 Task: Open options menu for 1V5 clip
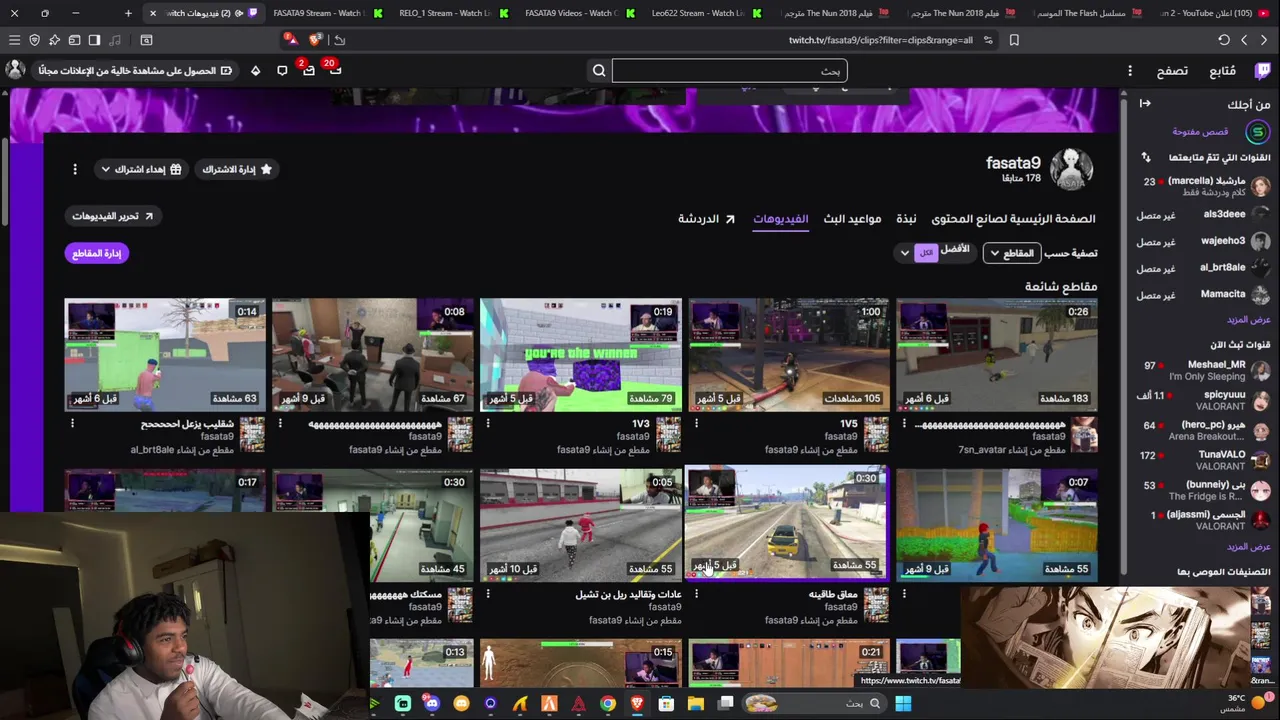tap(697, 424)
